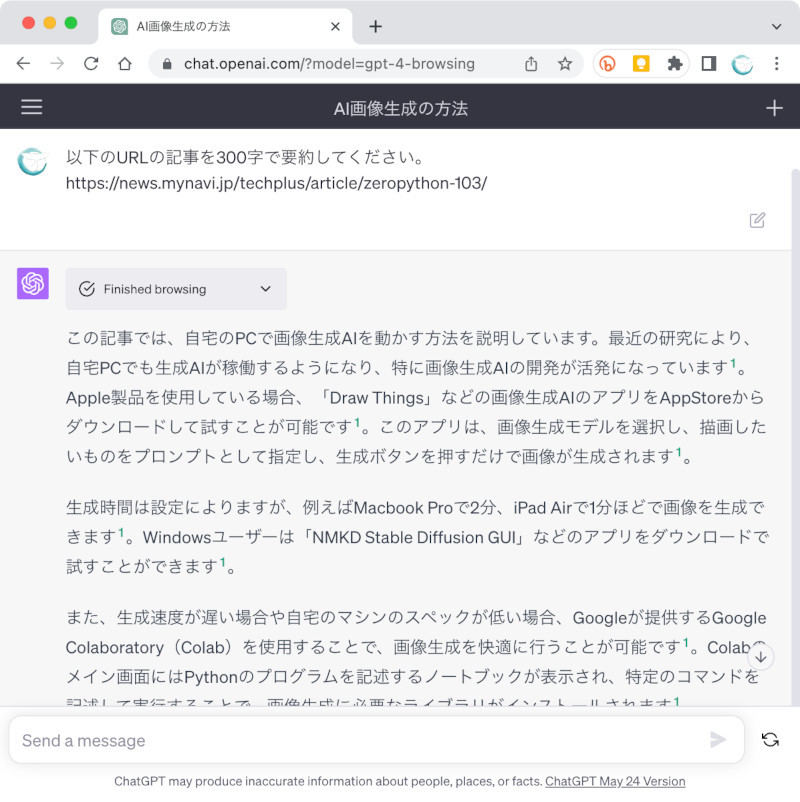The image size is (800, 802).
Task: Click the first citation footnote 1
Action: 733,364
